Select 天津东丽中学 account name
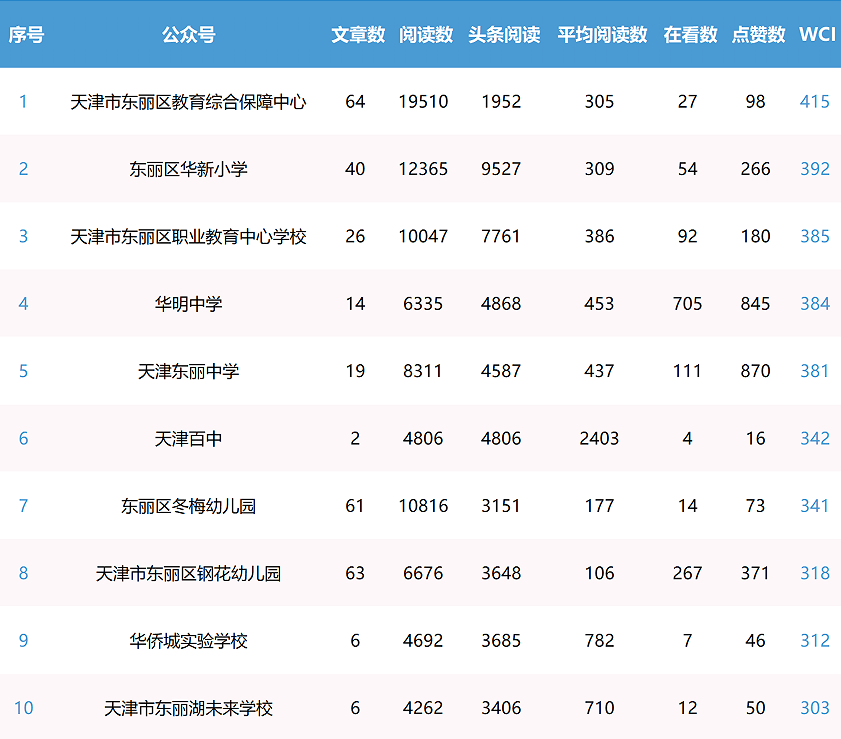 click(x=188, y=371)
